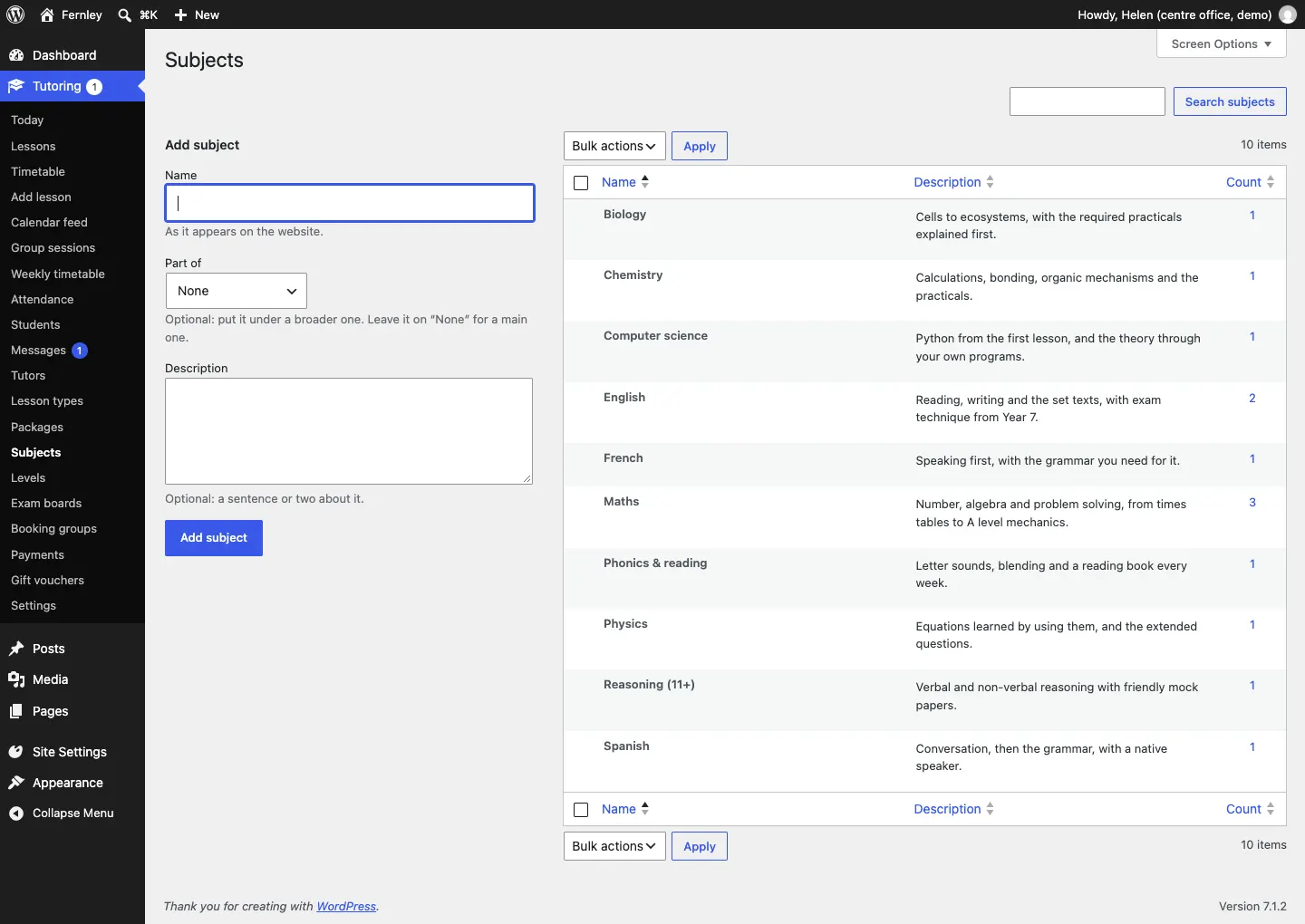
Task: Click the bottom Apply button
Action: [x=700, y=846]
